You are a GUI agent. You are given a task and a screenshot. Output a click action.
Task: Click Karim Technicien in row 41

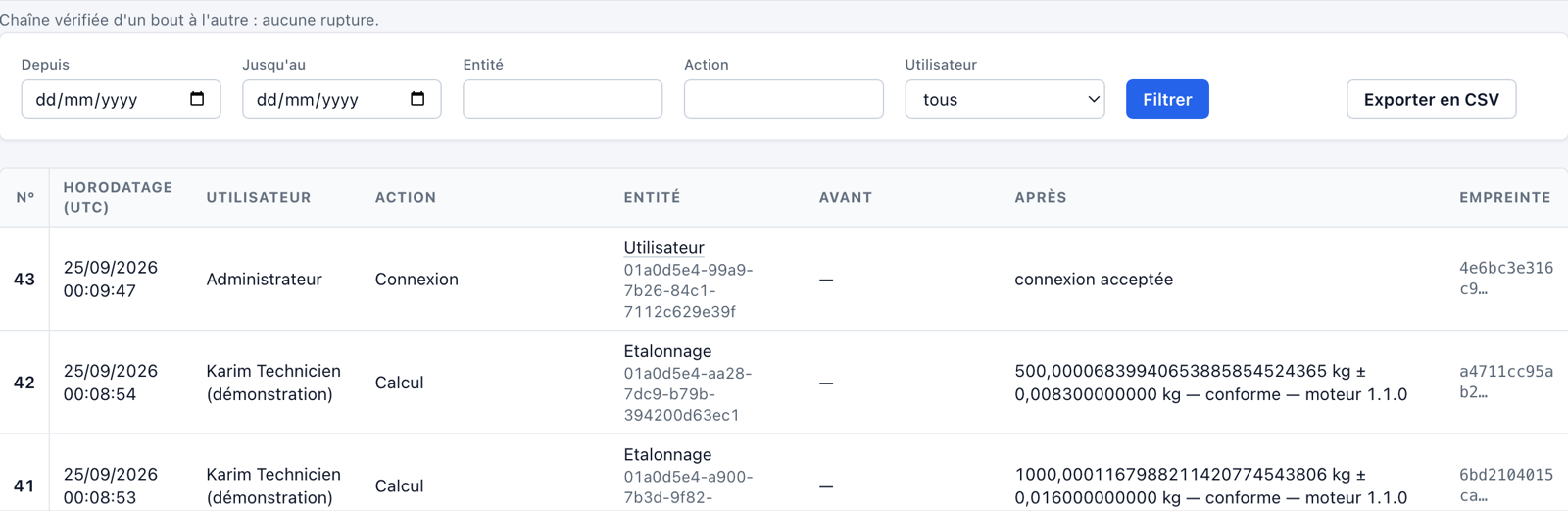[273, 485]
